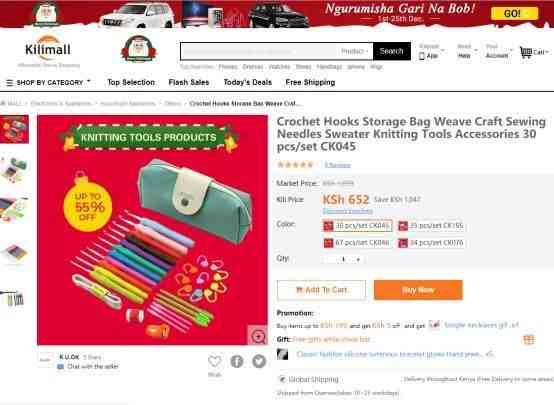Click the Add To Cart button
554x405 pixels.
(x=321, y=290)
